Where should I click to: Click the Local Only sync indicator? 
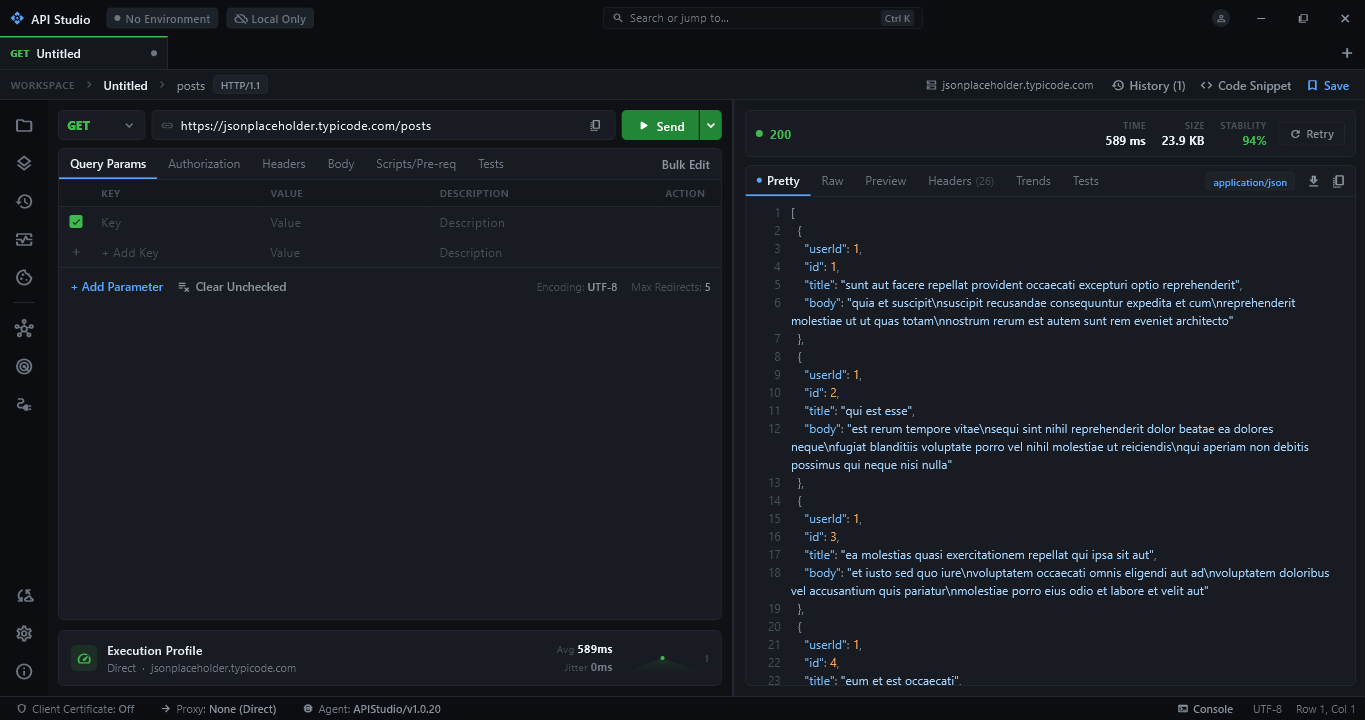pyautogui.click(x=270, y=19)
